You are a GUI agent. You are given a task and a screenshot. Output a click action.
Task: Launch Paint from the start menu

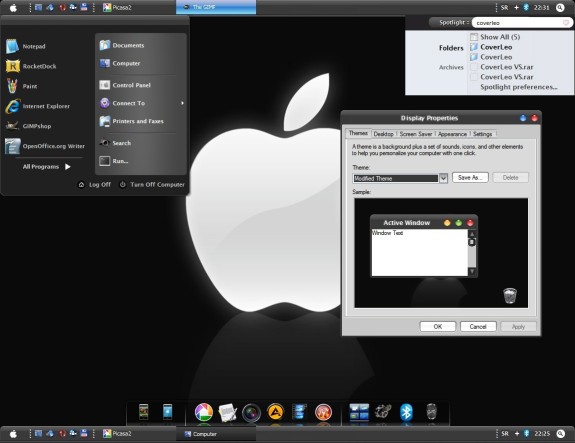[x=22, y=86]
